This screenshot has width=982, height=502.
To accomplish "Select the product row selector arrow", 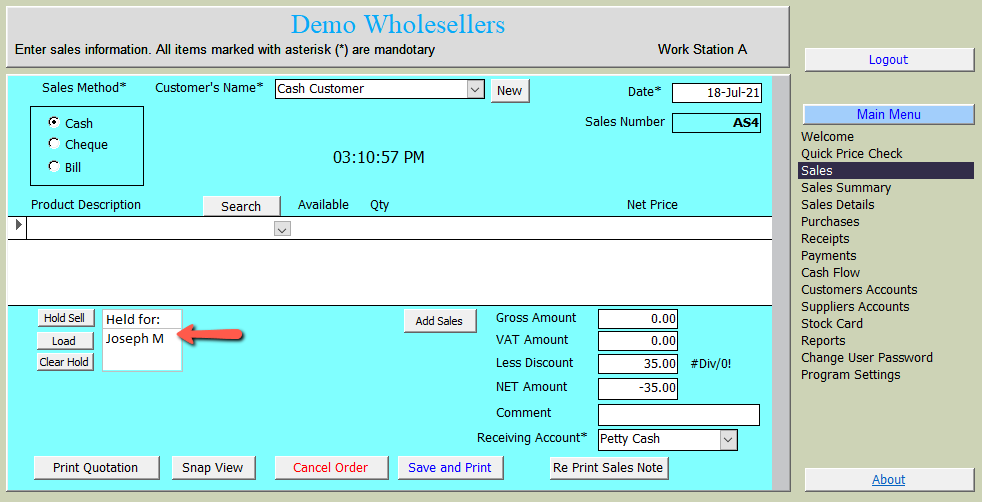I will click(x=18, y=226).
